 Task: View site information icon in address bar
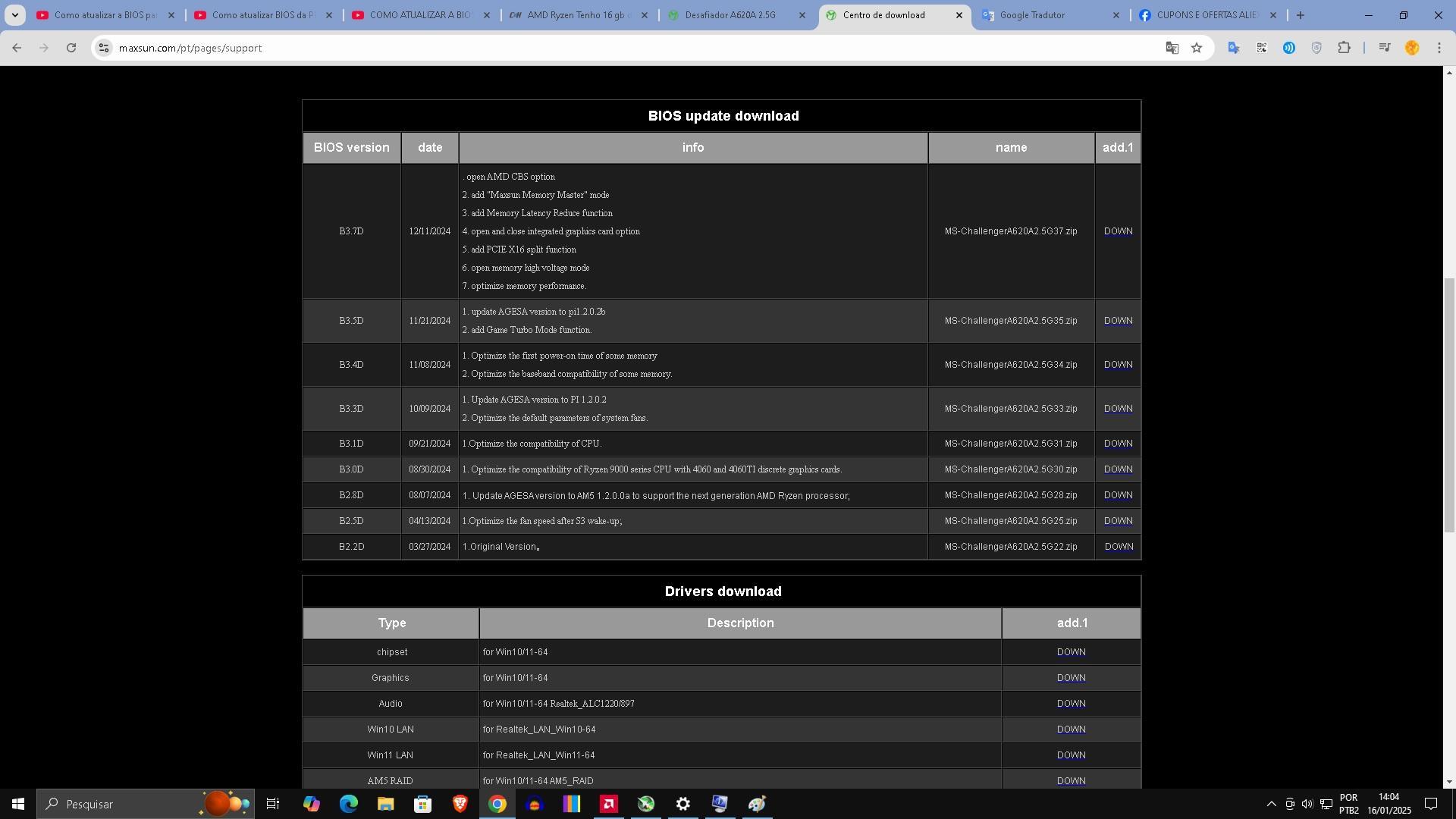click(104, 48)
